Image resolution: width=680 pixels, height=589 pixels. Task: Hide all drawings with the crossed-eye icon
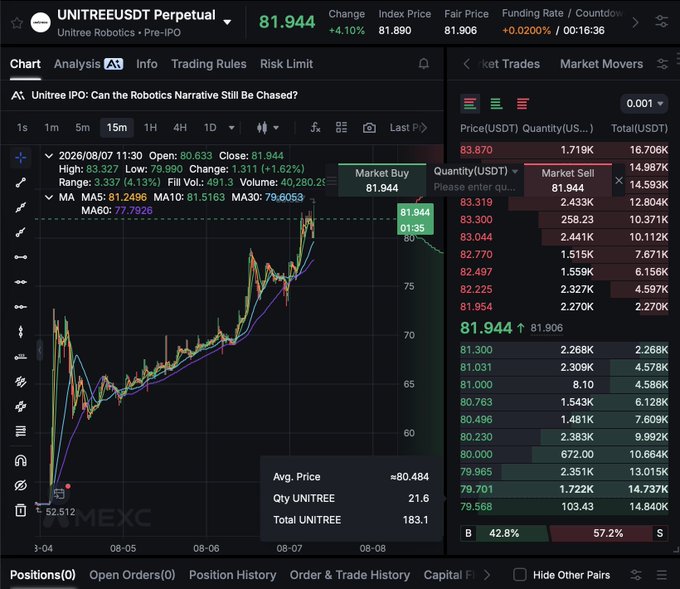(20, 485)
